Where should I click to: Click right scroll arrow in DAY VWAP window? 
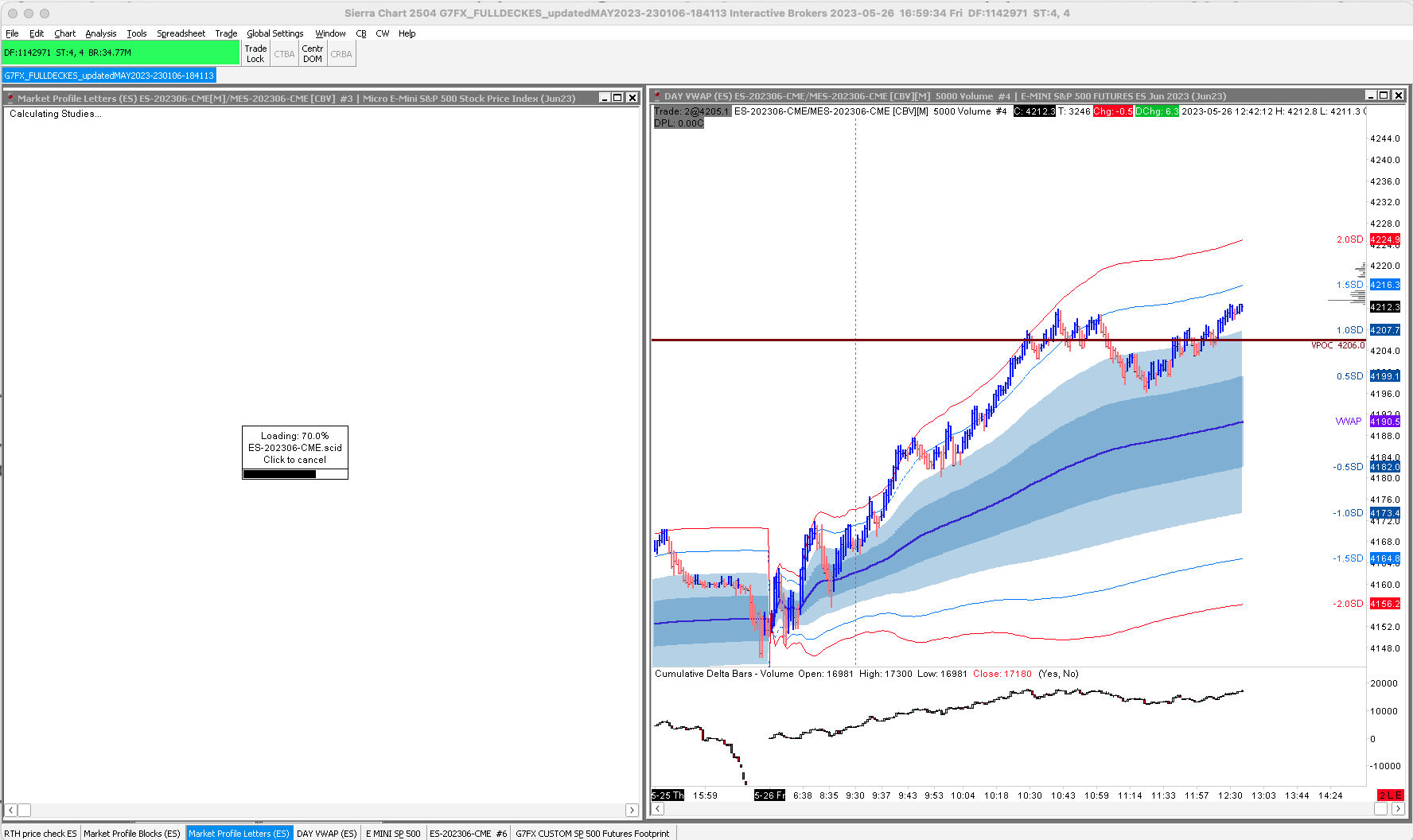[x=1398, y=808]
